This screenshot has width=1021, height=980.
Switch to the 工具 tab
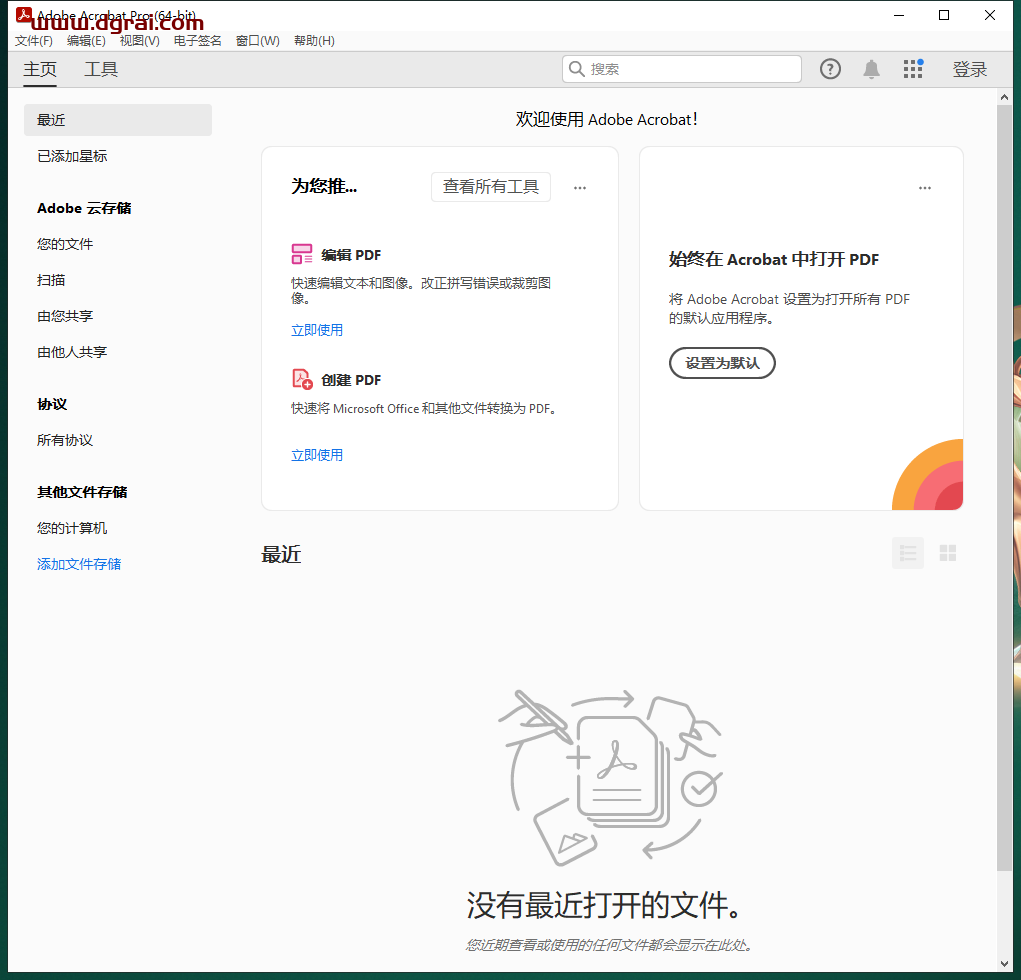point(101,69)
